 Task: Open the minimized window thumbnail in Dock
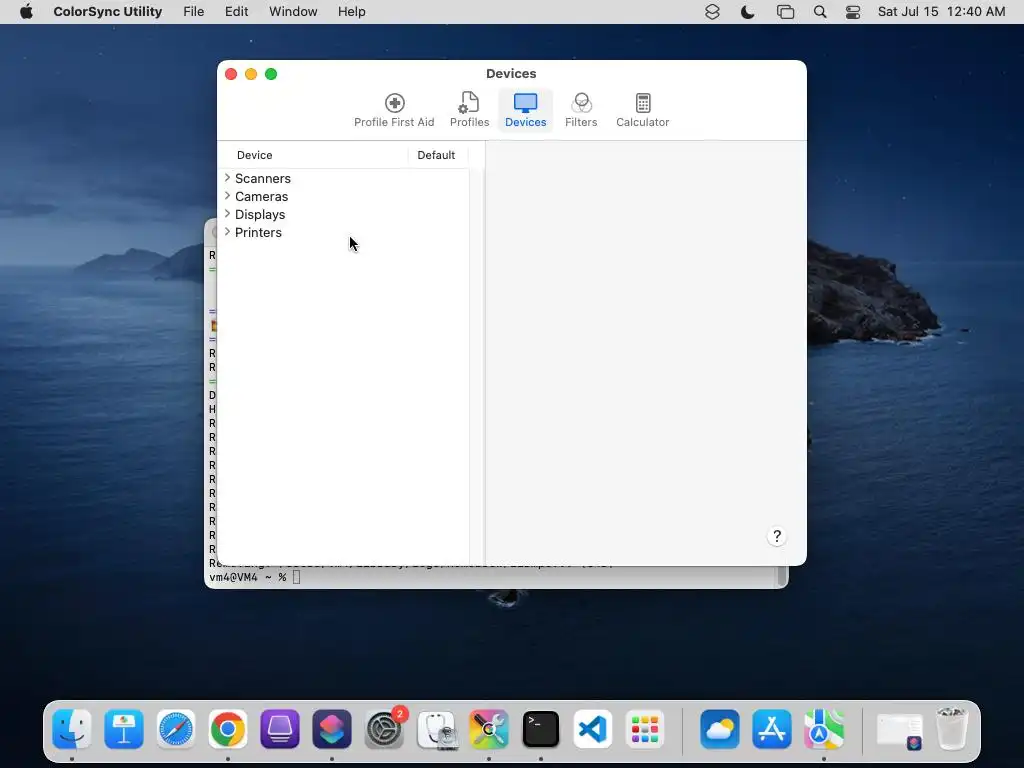click(899, 730)
